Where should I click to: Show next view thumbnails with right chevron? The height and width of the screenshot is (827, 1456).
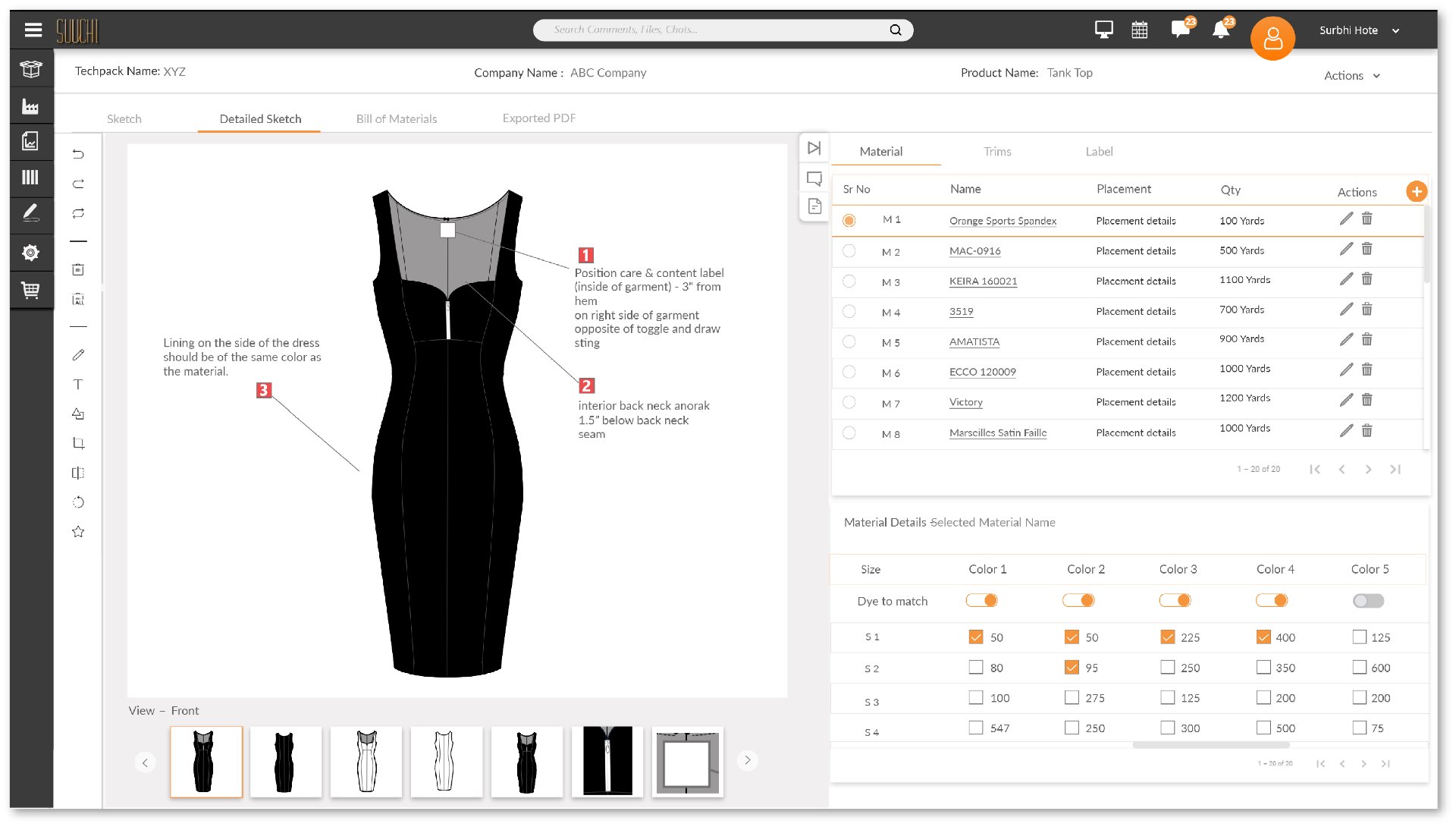pyautogui.click(x=748, y=760)
